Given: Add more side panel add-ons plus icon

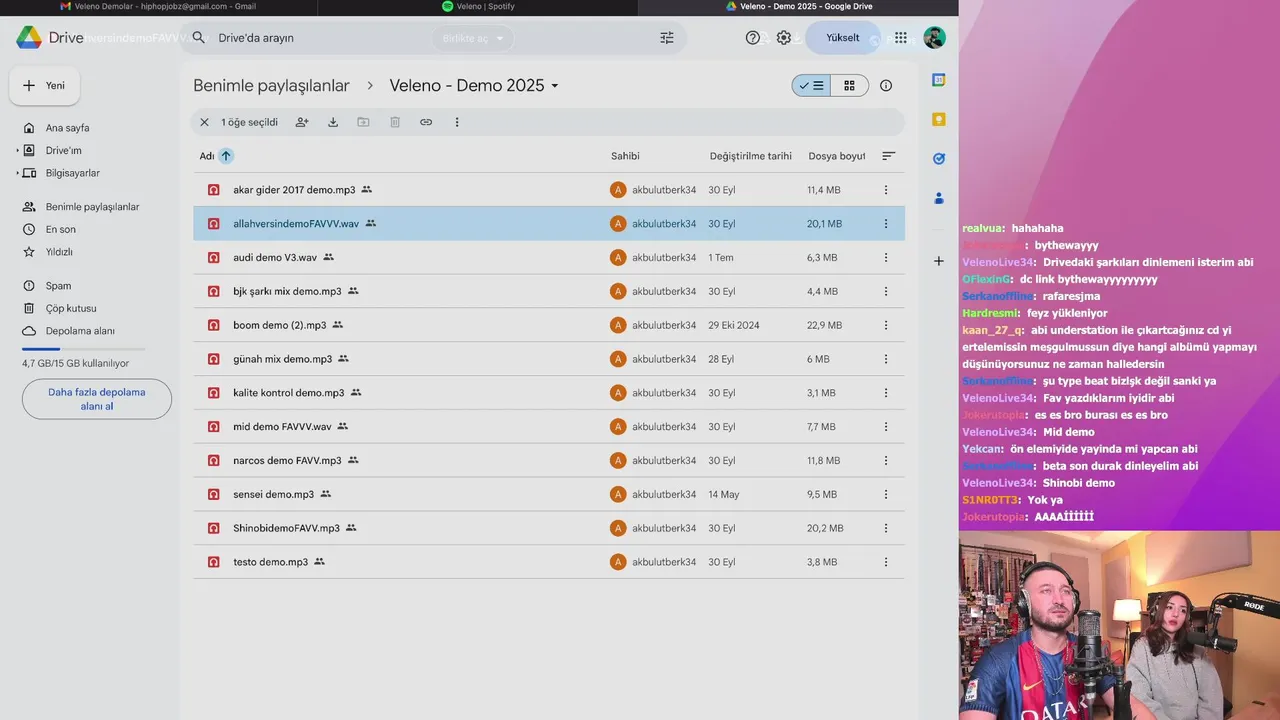Looking at the screenshot, I should click(x=939, y=261).
